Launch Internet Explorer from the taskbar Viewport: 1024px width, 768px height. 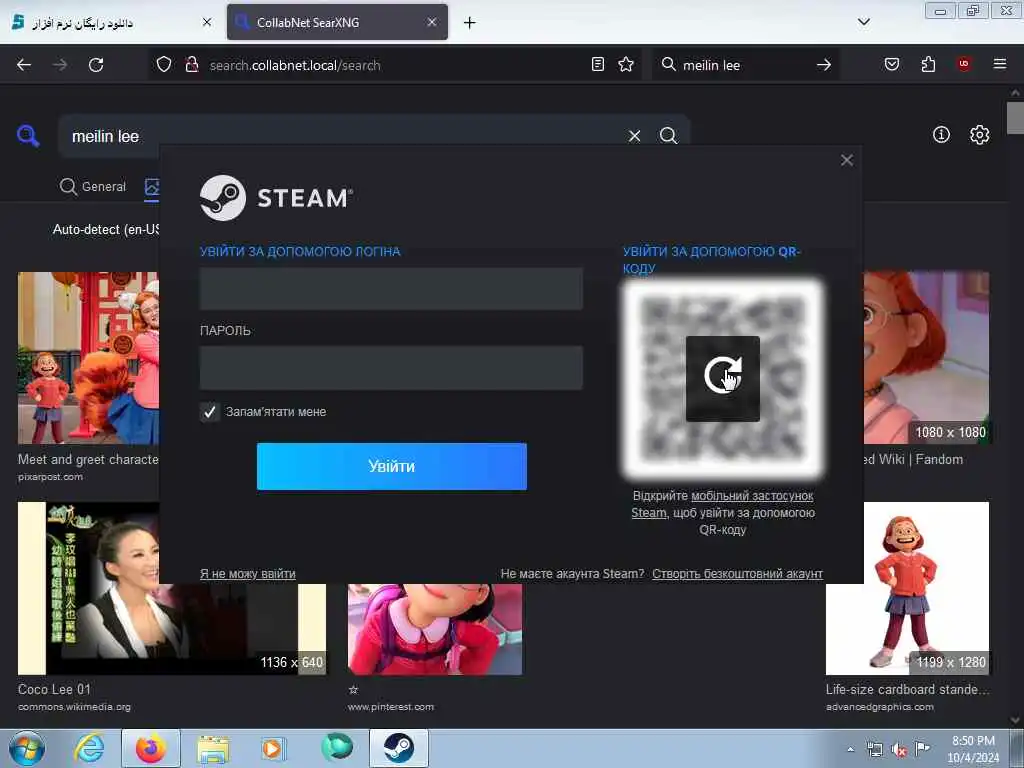[89, 748]
